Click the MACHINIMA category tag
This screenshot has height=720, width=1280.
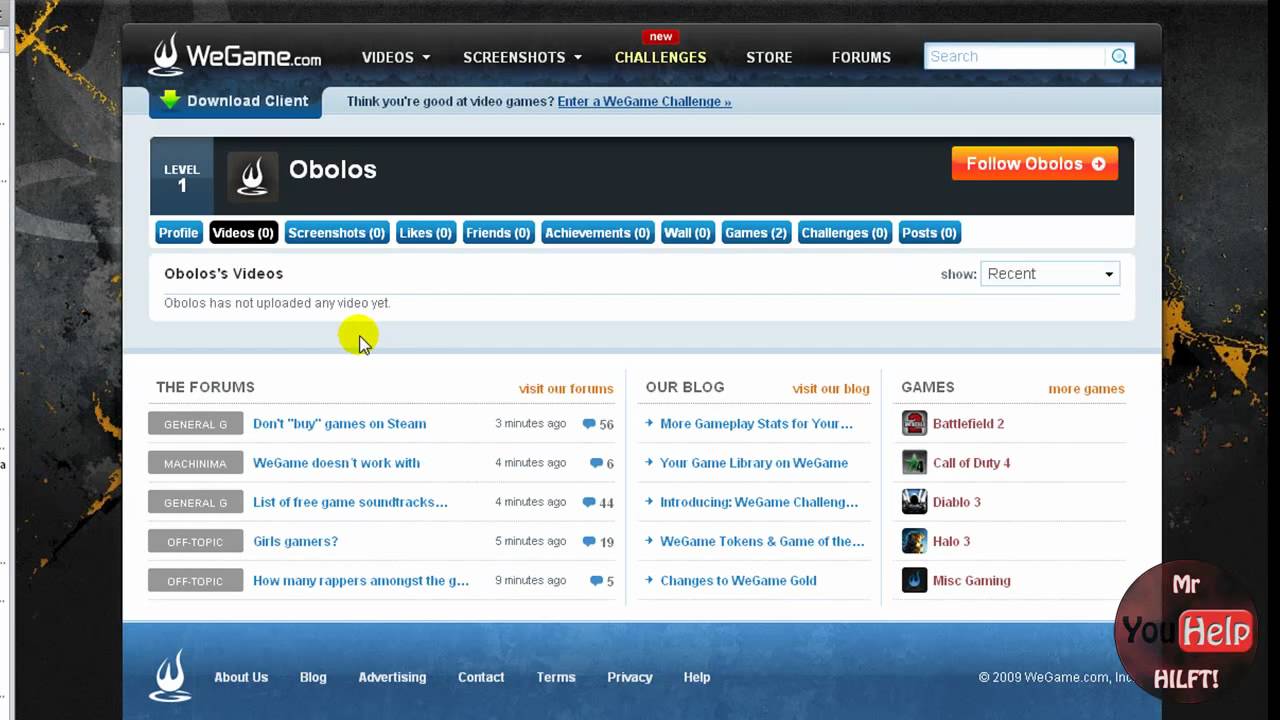point(195,463)
